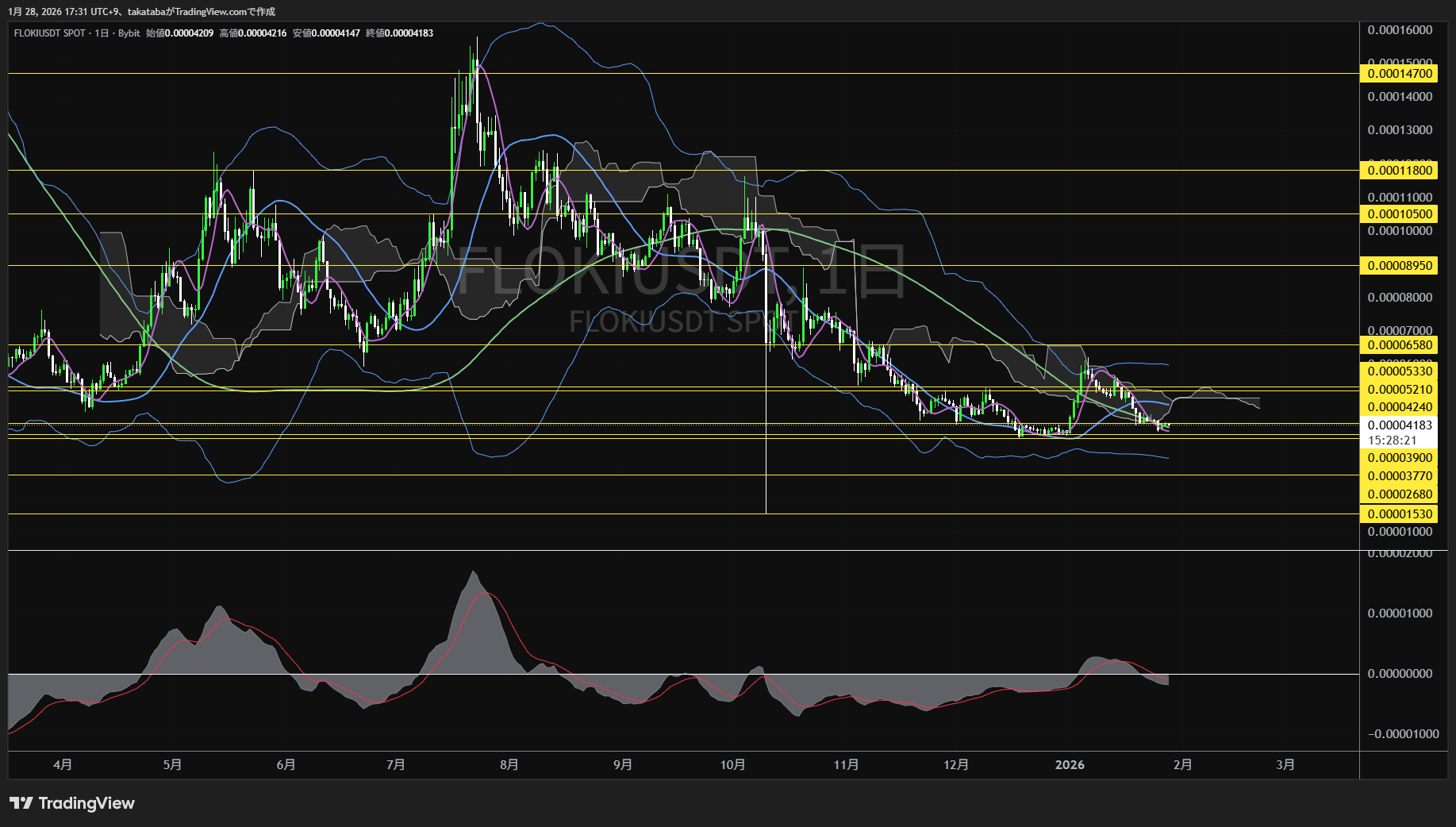
Task: Click the 15:28:21 candle countdown timer
Action: coord(1392,440)
